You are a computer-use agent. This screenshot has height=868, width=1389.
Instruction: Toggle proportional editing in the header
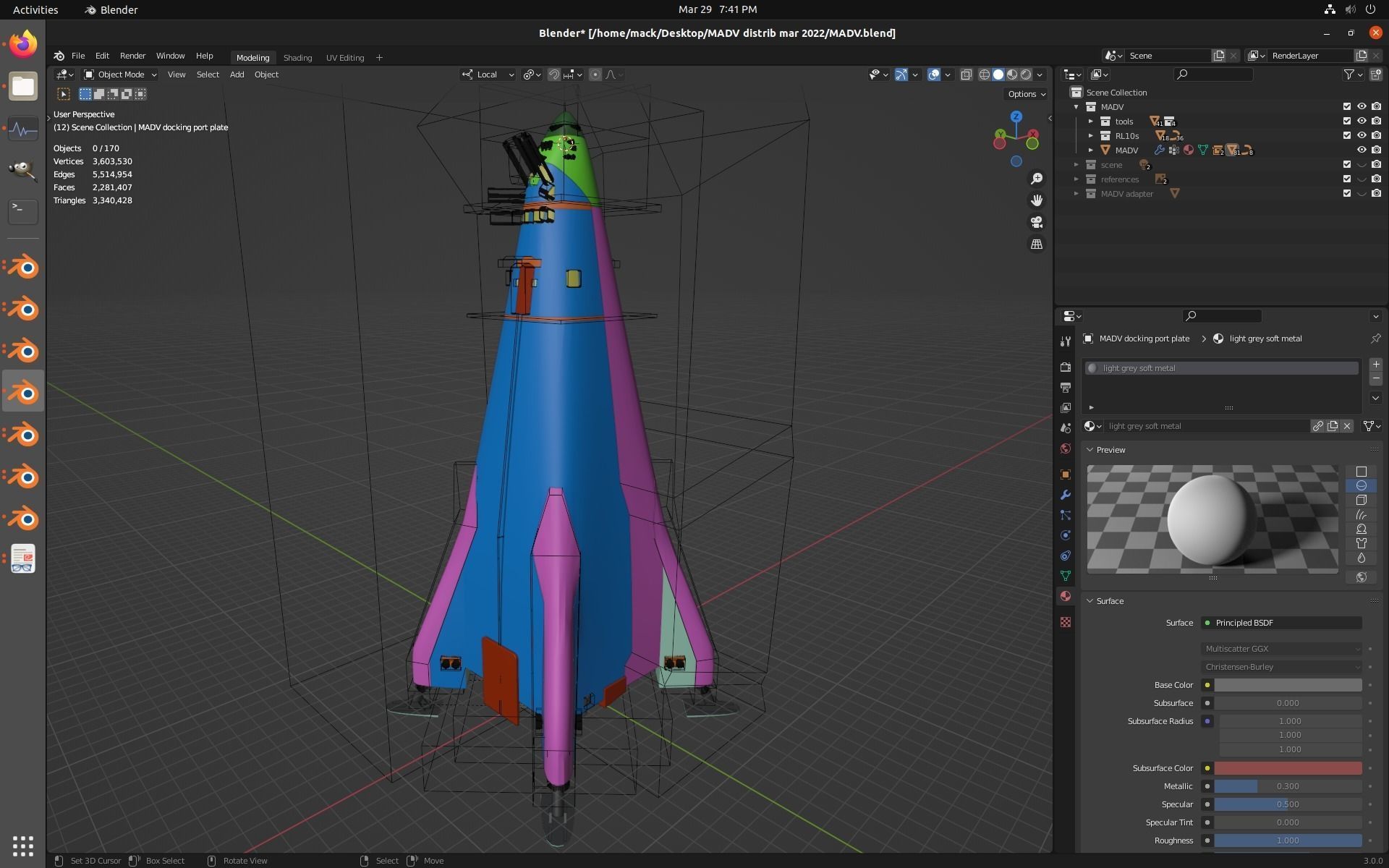pos(595,75)
